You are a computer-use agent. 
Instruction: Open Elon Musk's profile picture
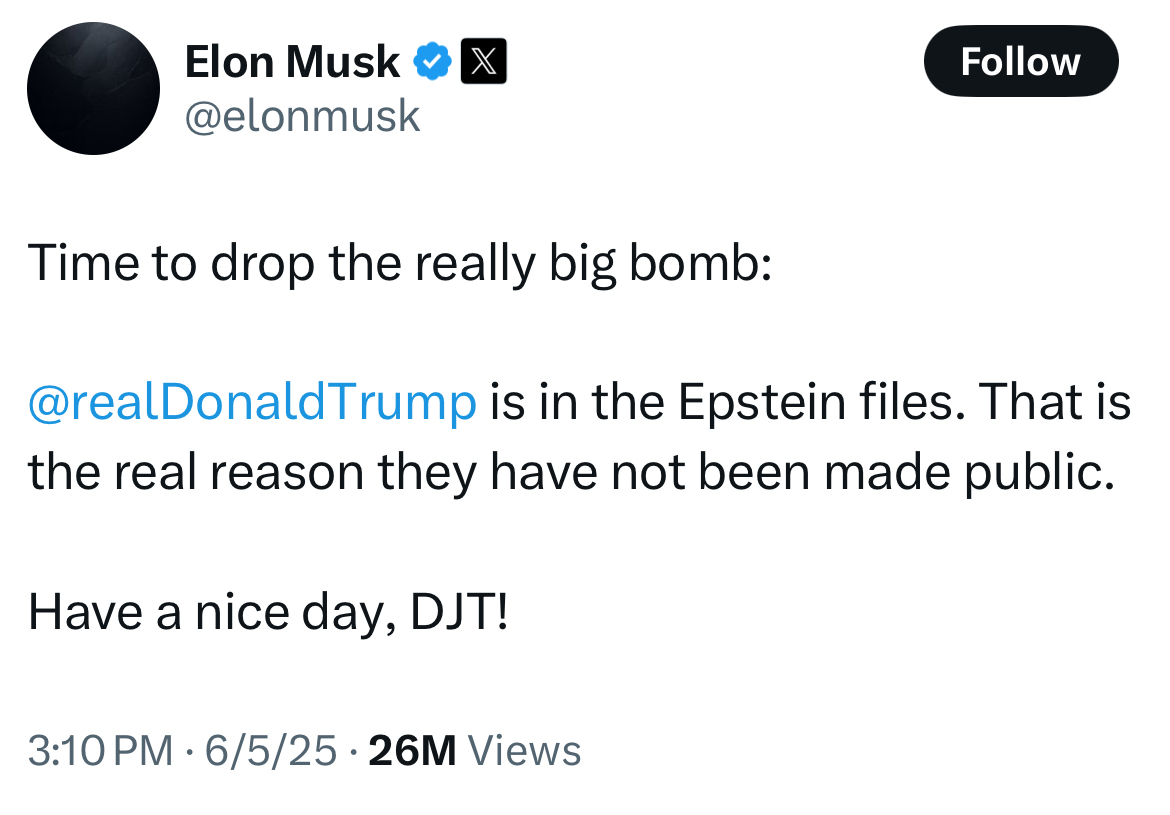[x=93, y=88]
